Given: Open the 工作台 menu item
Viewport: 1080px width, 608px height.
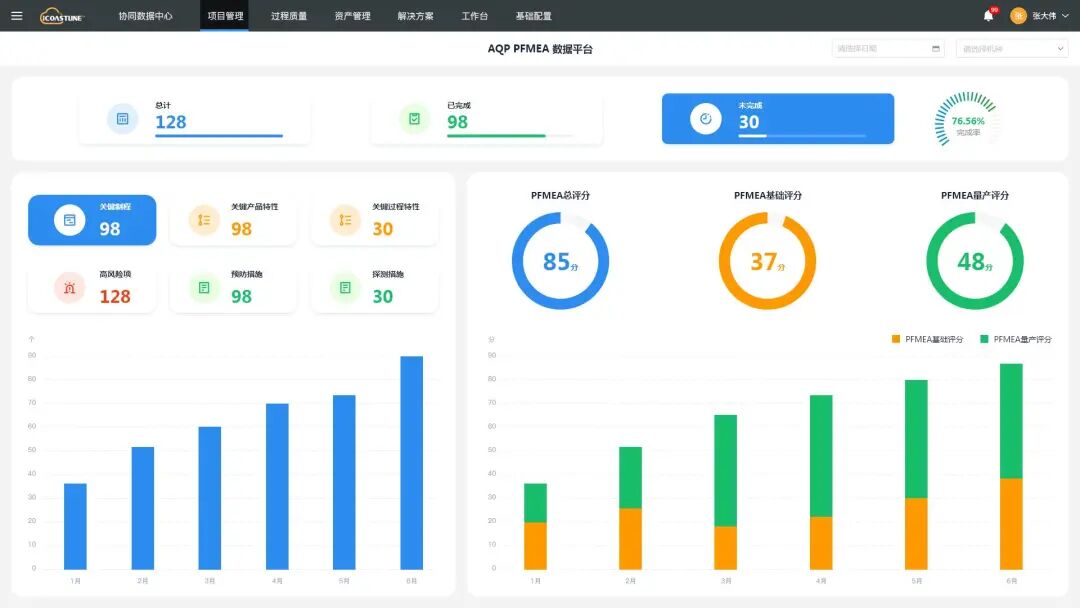Looking at the screenshot, I should [475, 16].
